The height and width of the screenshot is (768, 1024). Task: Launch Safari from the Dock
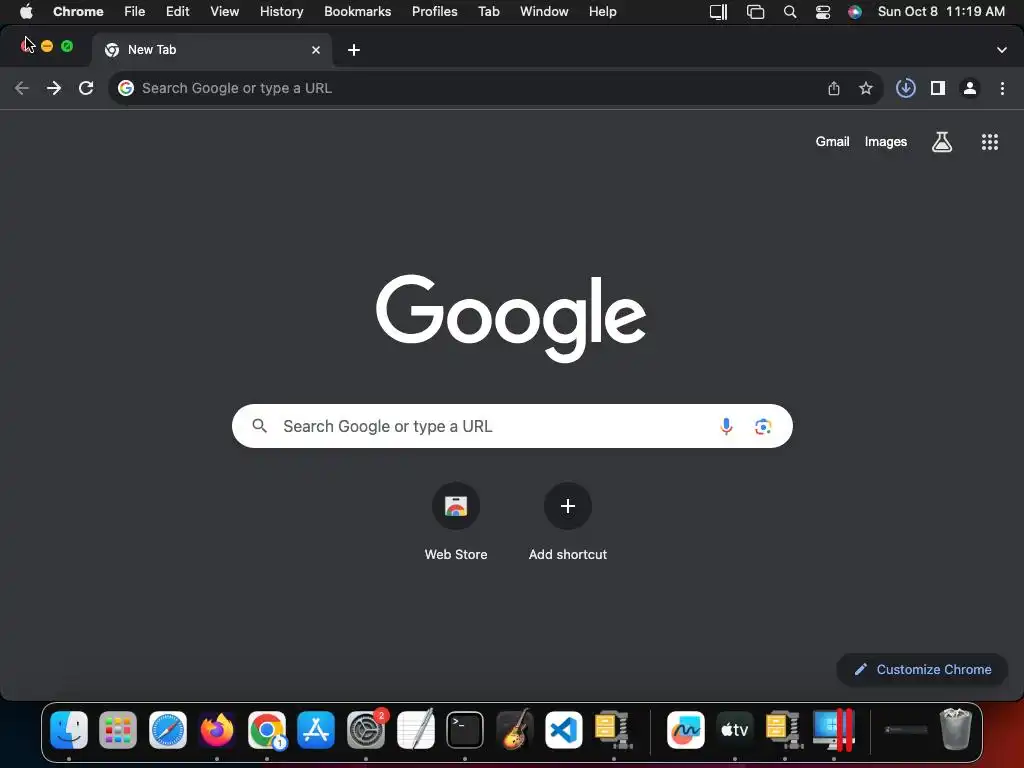coord(168,729)
